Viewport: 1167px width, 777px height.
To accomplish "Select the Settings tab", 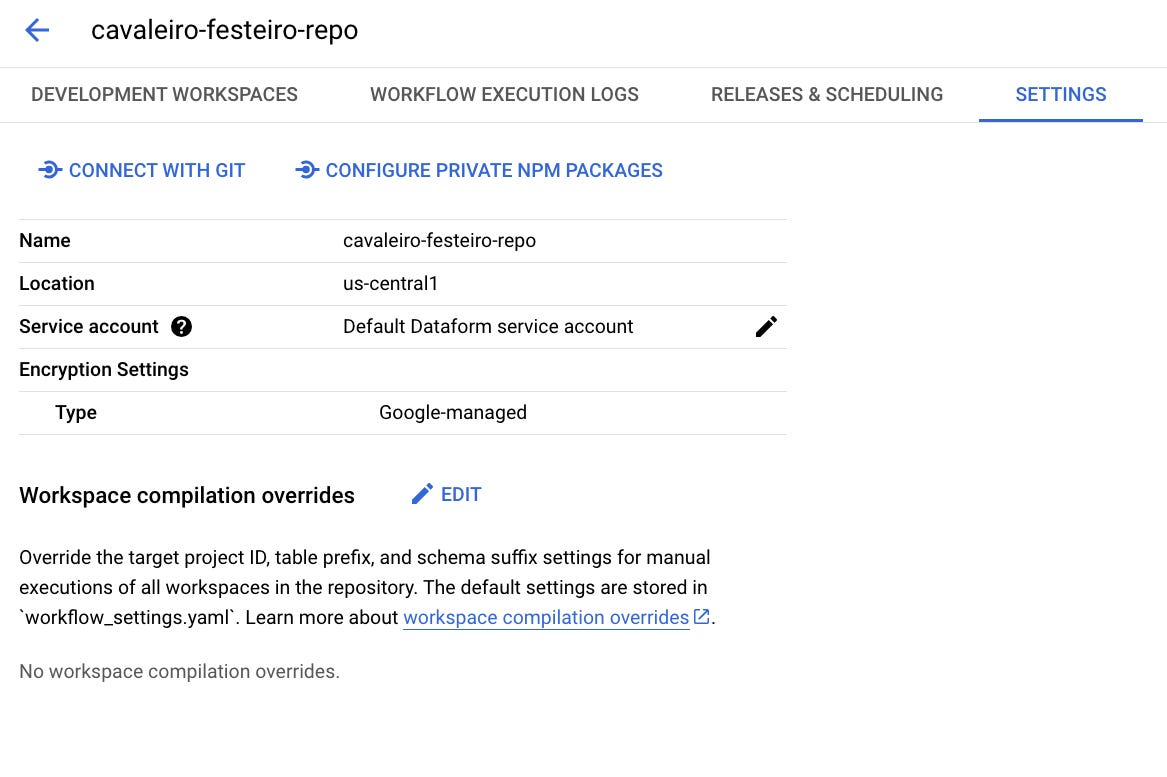I will coord(1060,95).
